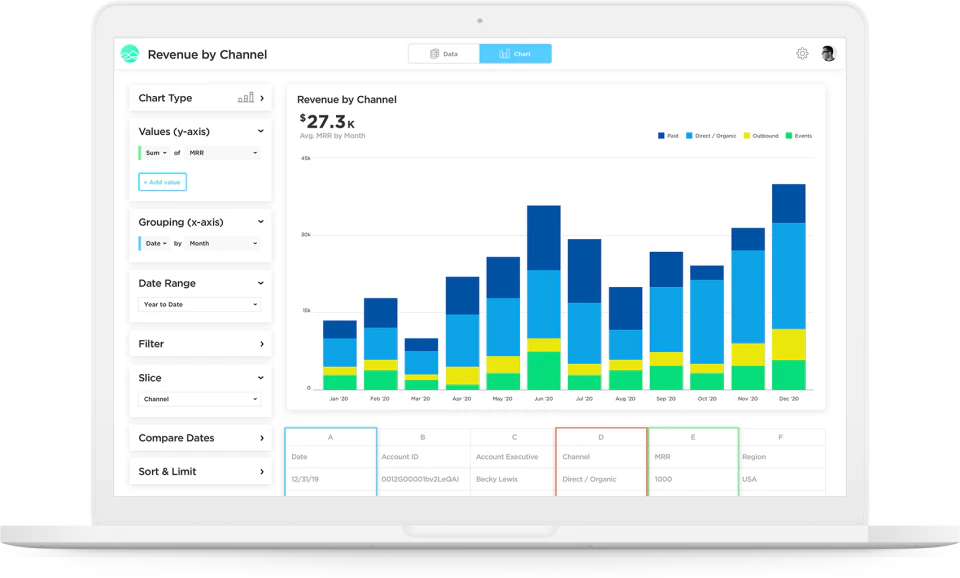Image resolution: width=960 pixels, height=578 pixels.
Task: Select the Direct / Organic legend color swatch
Action: pyautogui.click(x=689, y=135)
